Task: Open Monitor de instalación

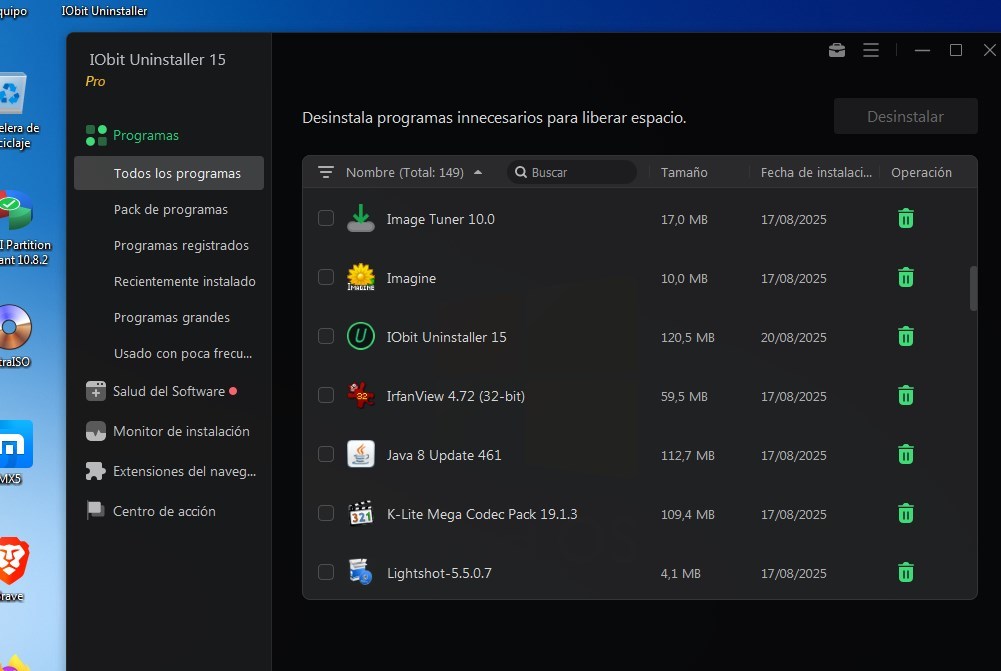Action: 168,432
